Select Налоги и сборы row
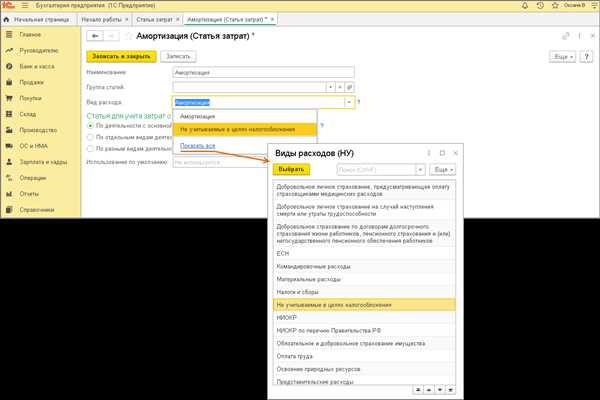The image size is (600, 400). [364, 292]
